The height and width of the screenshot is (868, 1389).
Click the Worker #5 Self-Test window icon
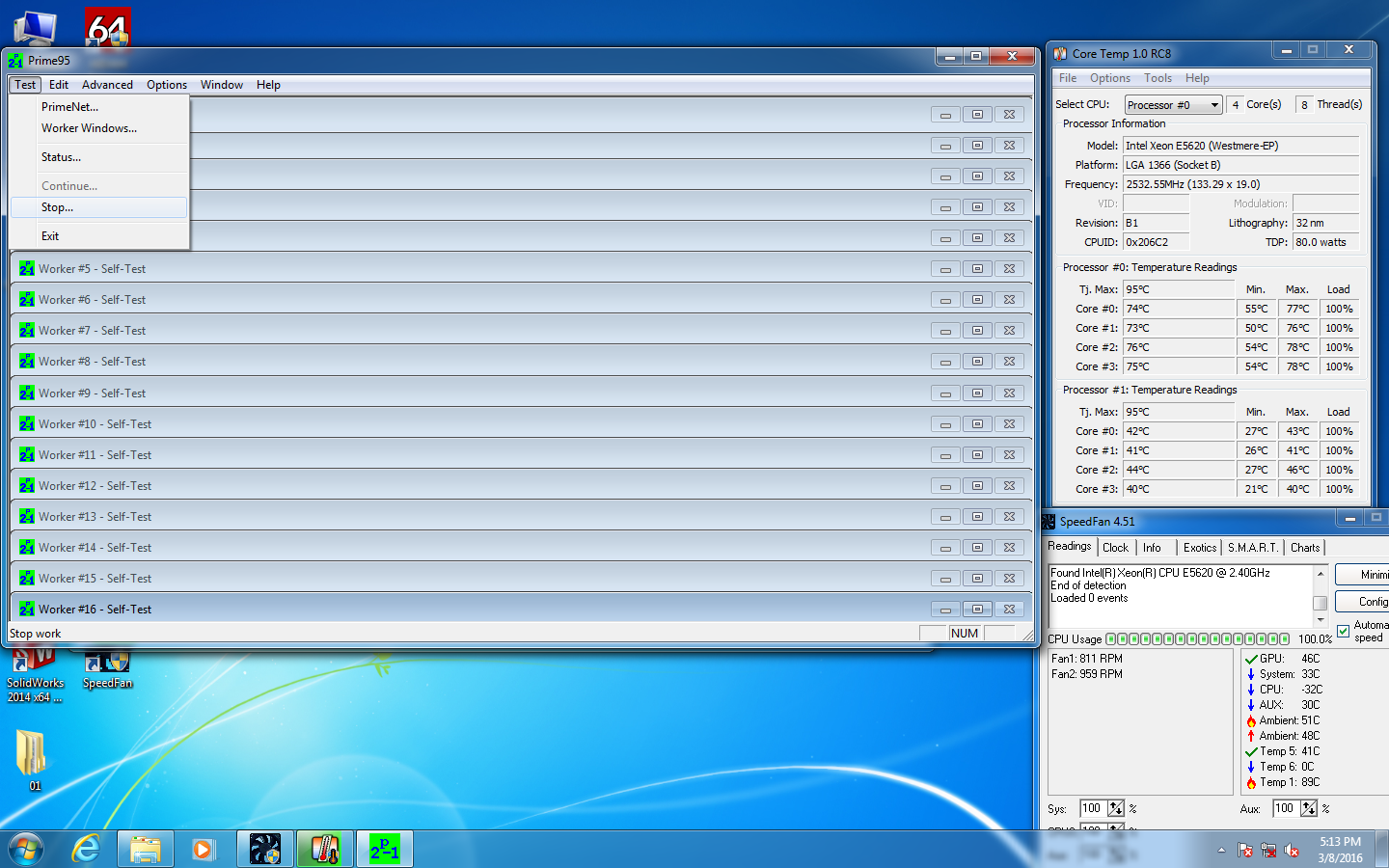coord(27,269)
